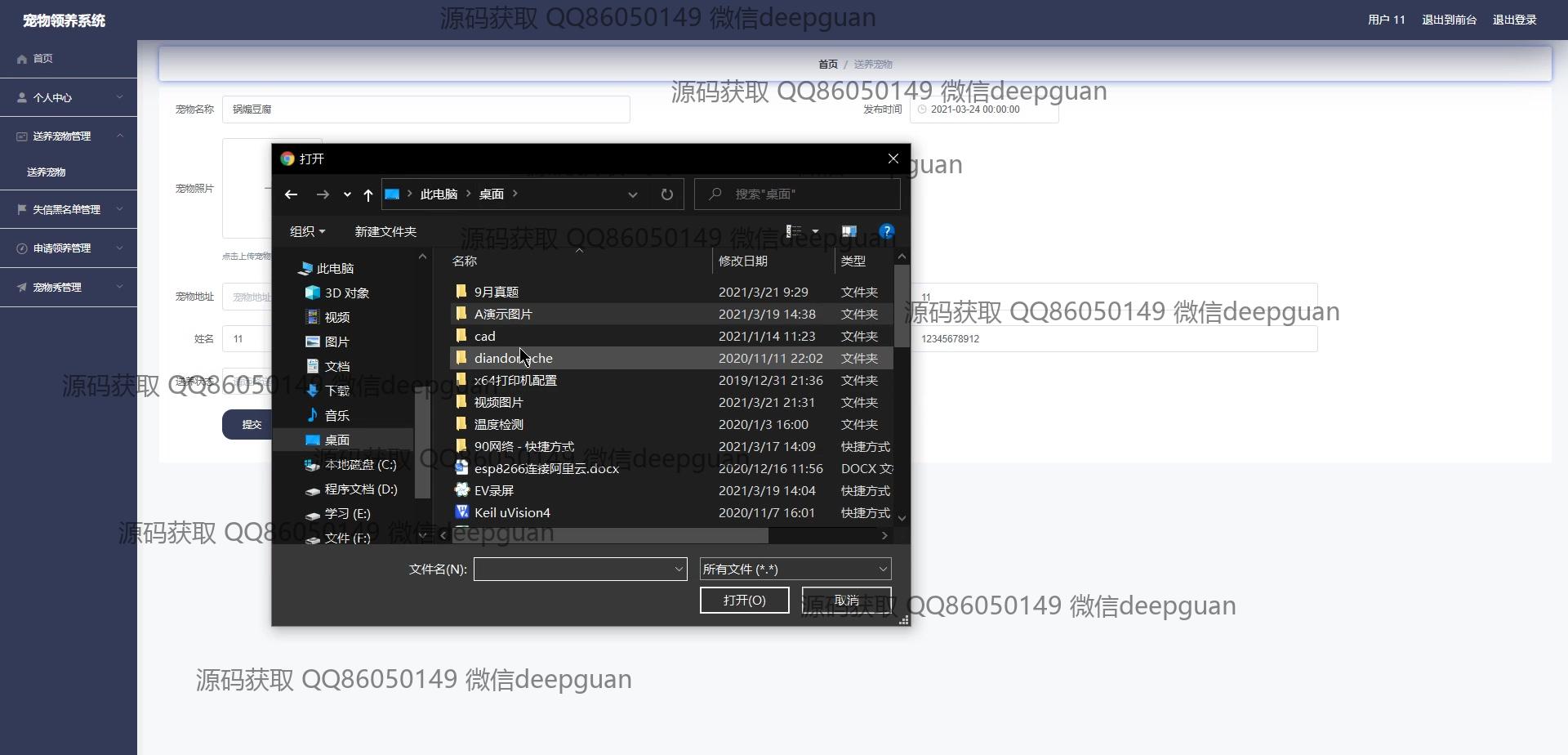
Task: Select the 3D 对象 folder in tree
Action: pyautogui.click(x=346, y=293)
